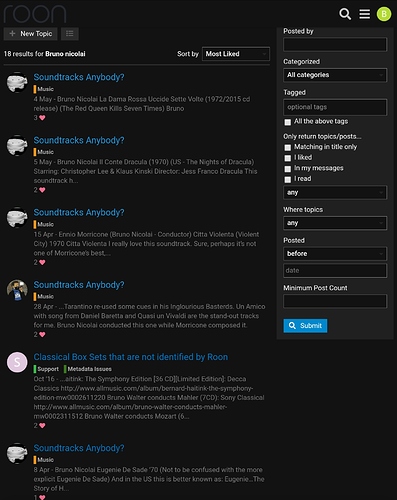Click the heart under the Tarantino post
Screen dimensions: 397x500
[42, 334]
